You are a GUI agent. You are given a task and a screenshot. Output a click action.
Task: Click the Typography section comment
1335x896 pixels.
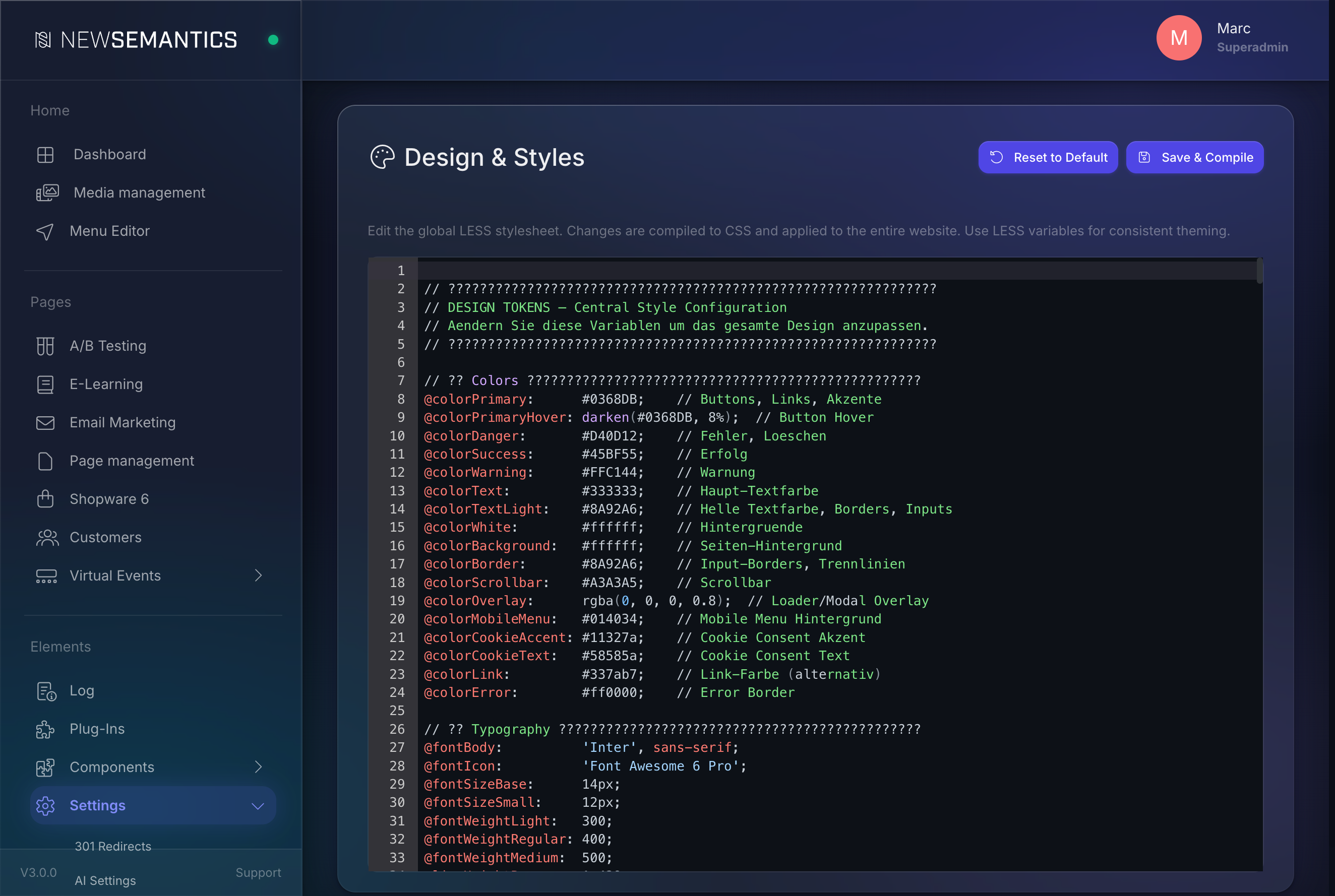(672, 729)
